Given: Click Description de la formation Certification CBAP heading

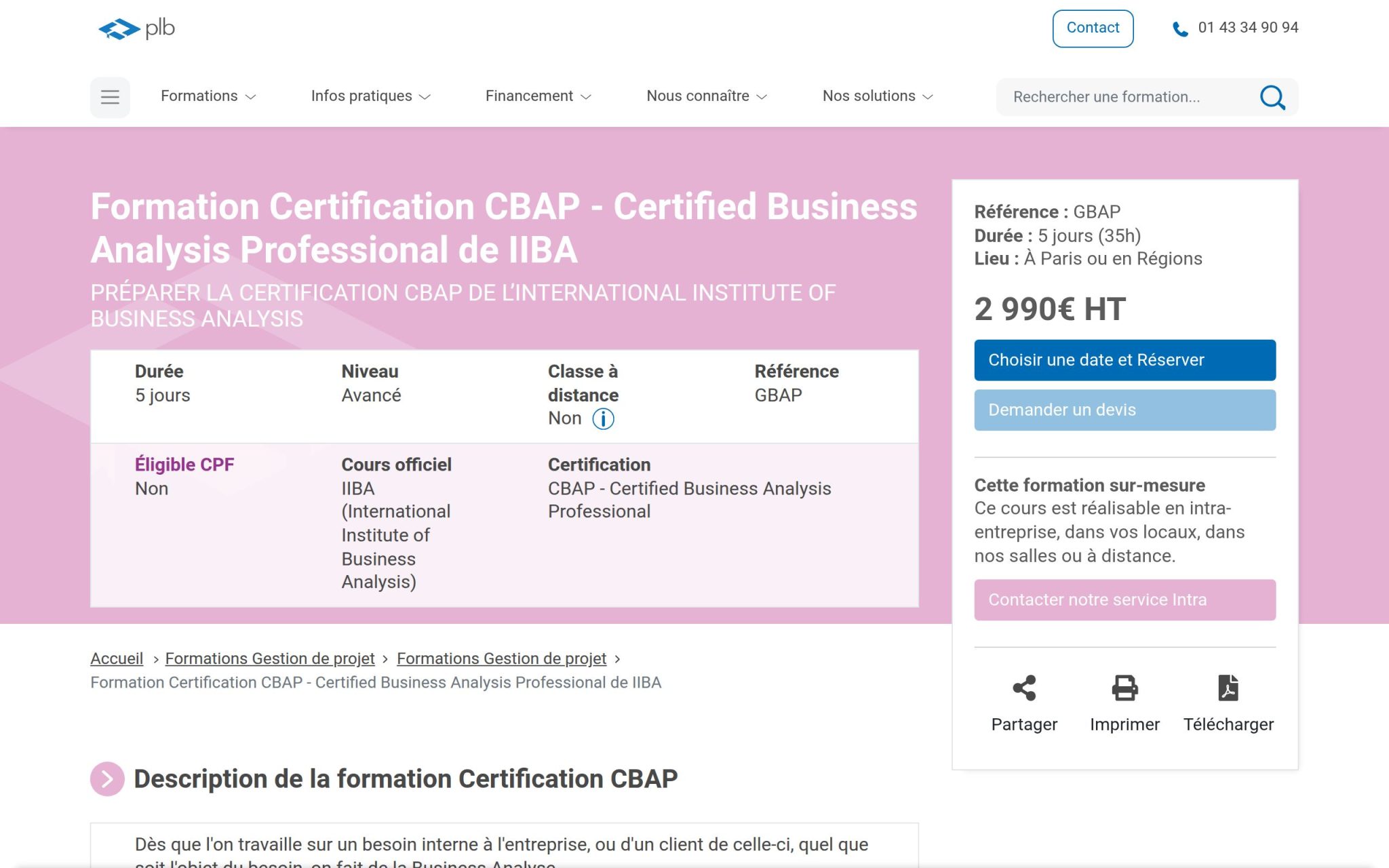Looking at the screenshot, I should [406, 778].
